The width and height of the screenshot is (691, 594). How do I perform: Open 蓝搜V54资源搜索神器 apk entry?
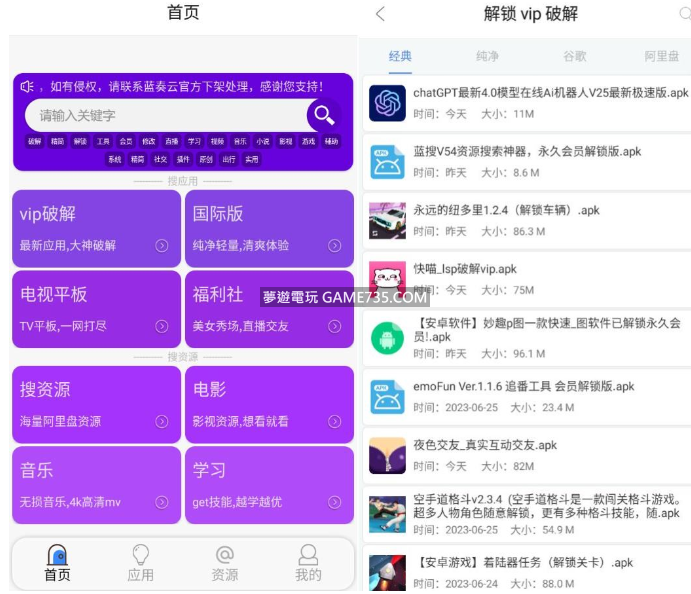(527, 162)
